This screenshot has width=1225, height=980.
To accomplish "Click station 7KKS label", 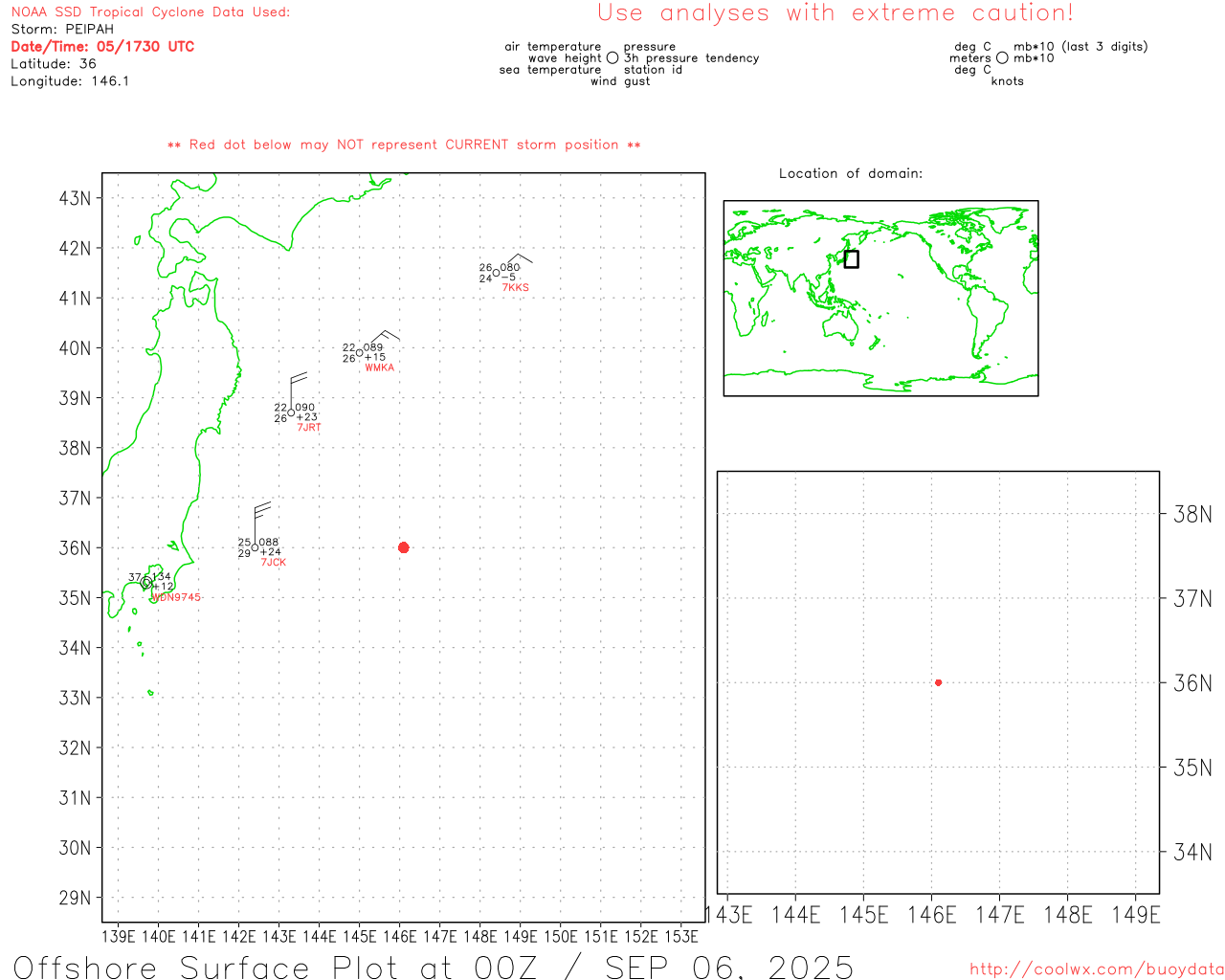I will coord(515,287).
